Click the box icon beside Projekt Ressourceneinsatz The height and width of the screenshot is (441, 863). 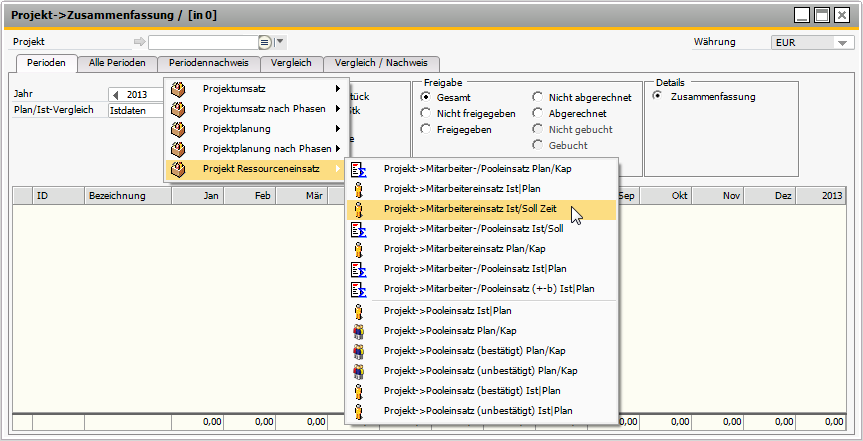[x=178, y=169]
